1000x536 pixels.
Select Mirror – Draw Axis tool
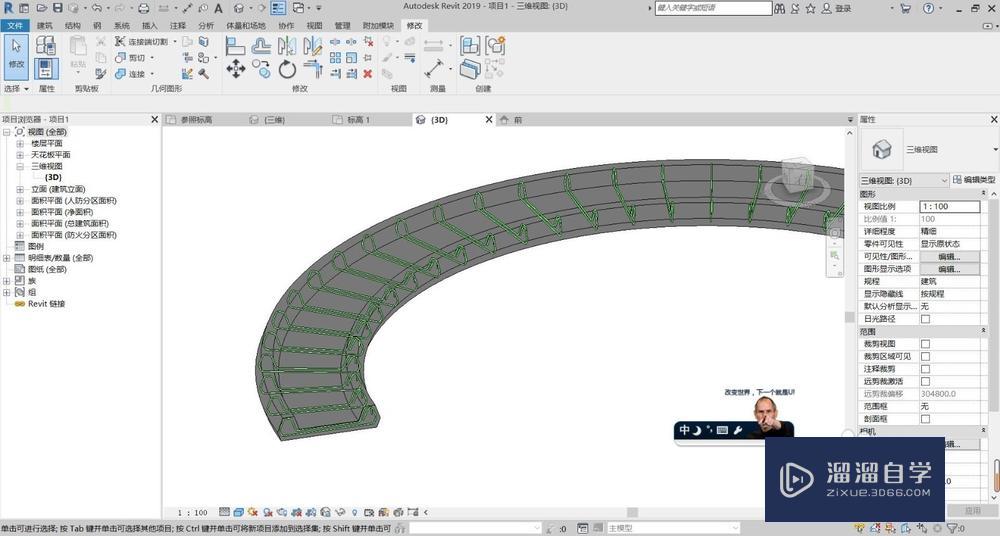312,45
